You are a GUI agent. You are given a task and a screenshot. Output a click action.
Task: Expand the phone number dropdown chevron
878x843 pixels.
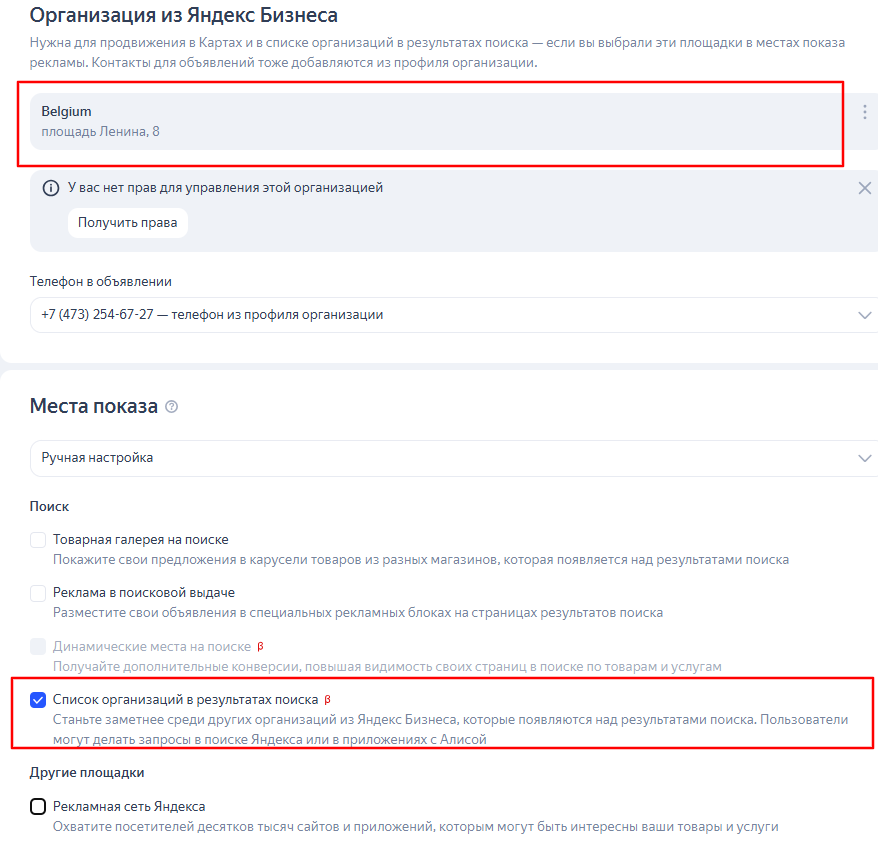tap(865, 315)
